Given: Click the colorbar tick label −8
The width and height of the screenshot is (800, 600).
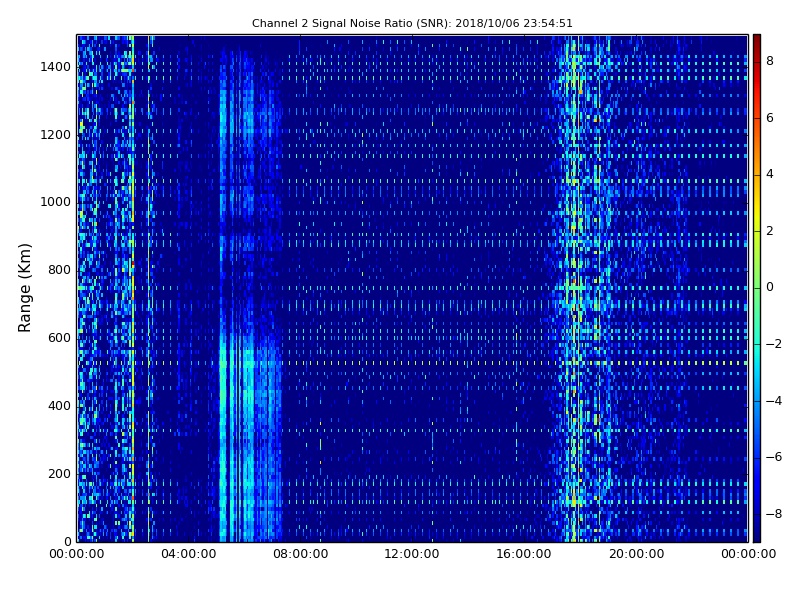Looking at the screenshot, I should pyautogui.click(x=774, y=514).
